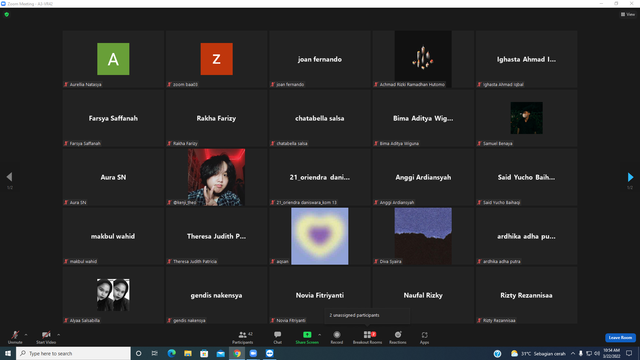The image size is (640, 360).
Task: Select Alyaa Salsabilla's photo tile
Action: click(113, 295)
